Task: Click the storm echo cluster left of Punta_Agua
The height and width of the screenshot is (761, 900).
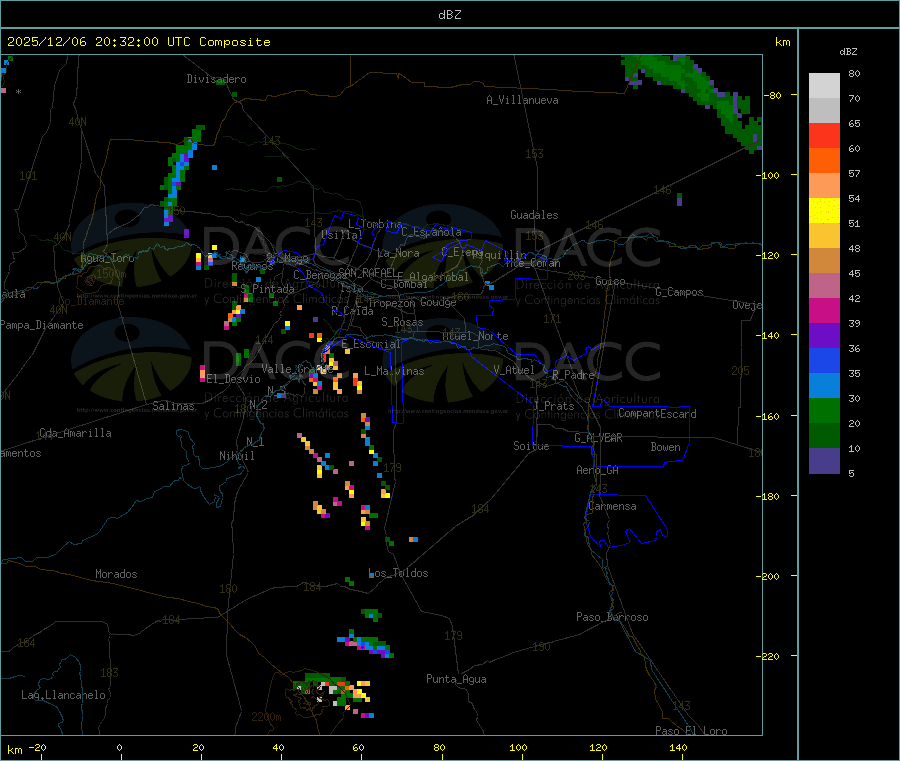Action: pyautogui.click(x=333, y=693)
